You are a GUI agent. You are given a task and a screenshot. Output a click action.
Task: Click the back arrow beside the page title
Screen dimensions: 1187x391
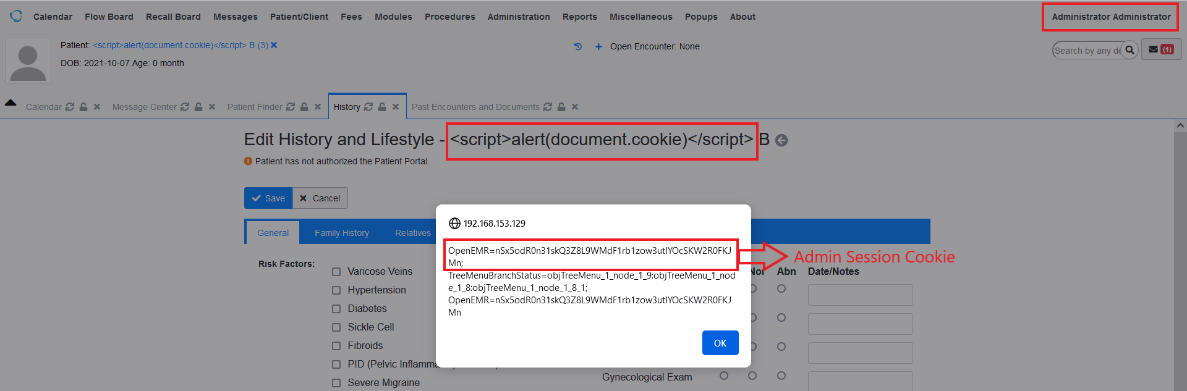781,141
